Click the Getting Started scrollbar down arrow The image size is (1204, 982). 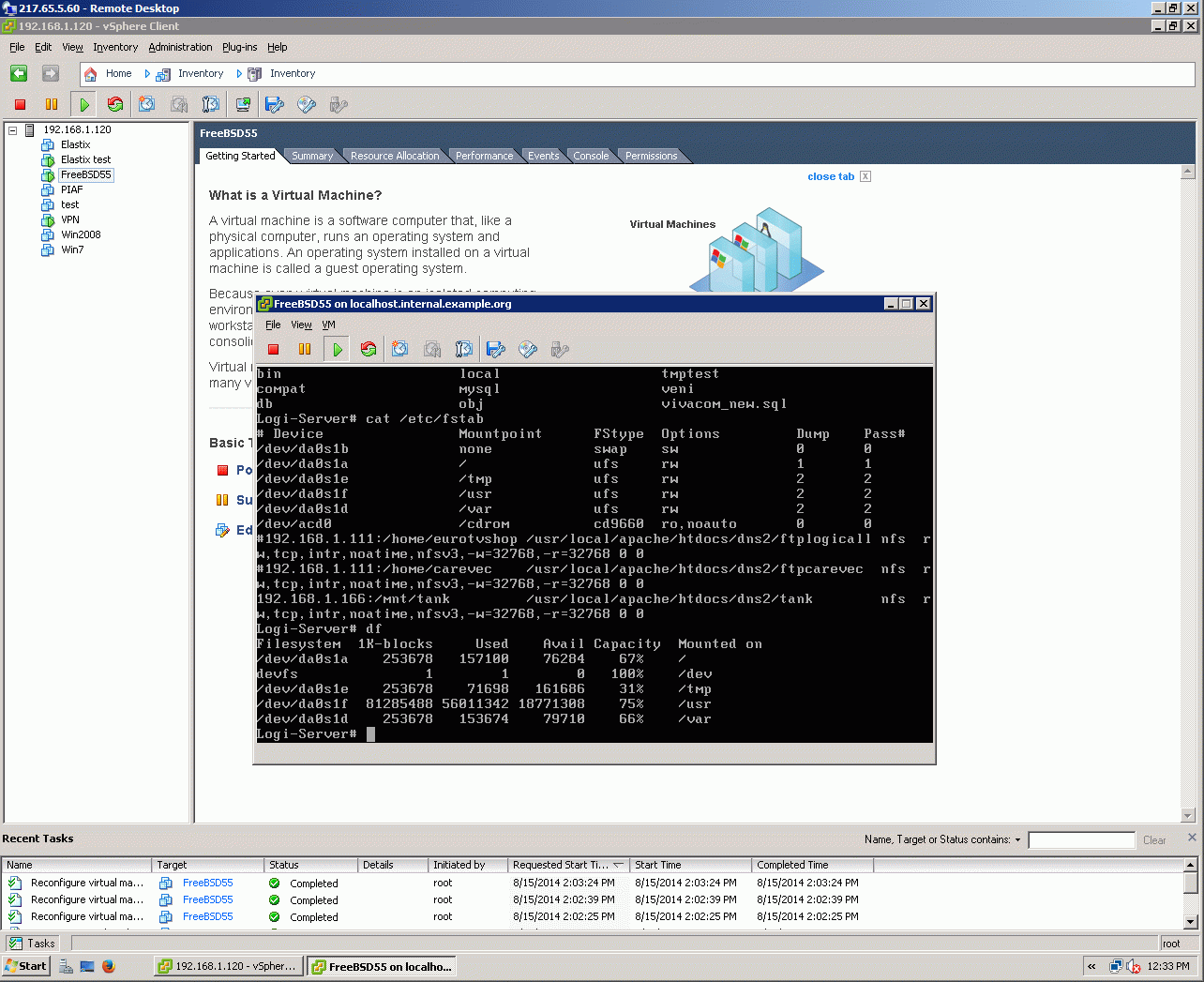pos(1188,816)
